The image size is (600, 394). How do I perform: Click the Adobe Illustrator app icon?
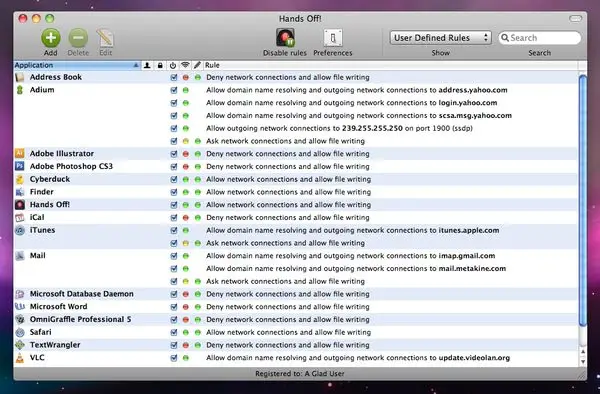tap(20, 153)
